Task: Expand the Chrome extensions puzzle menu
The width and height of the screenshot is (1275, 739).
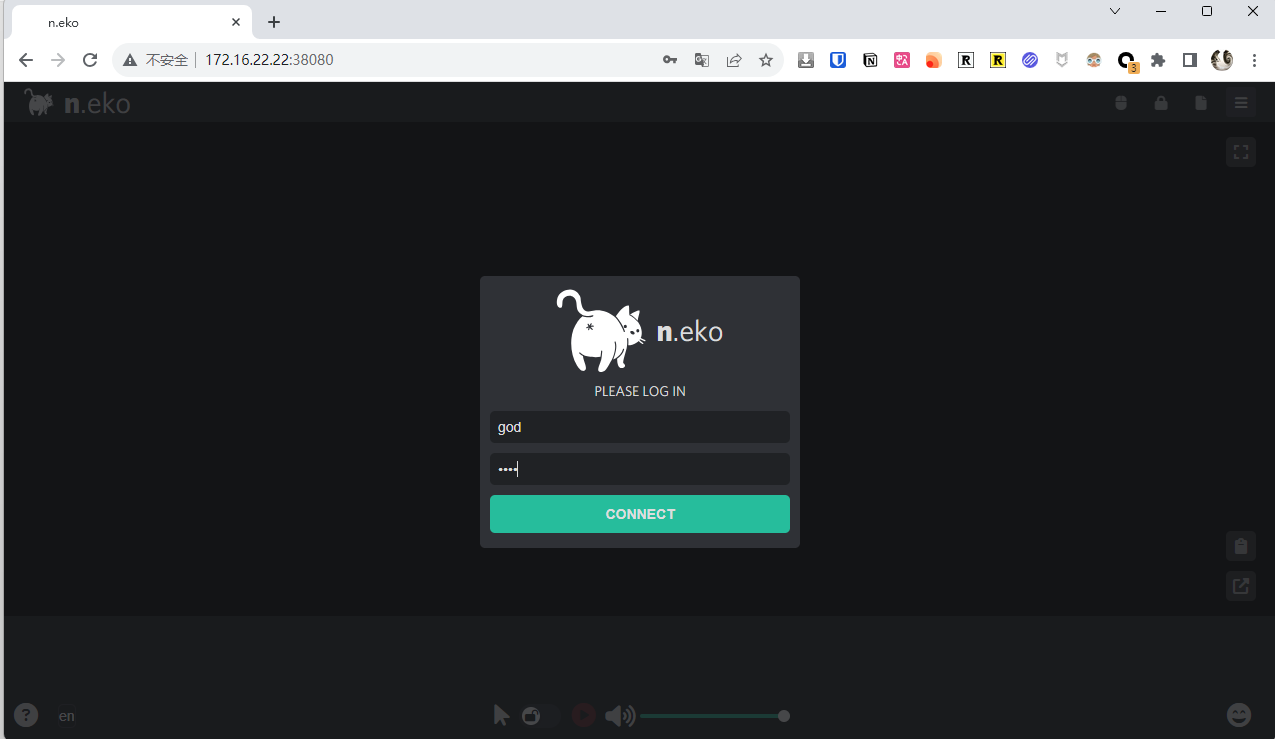Action: pos(1158,60)
